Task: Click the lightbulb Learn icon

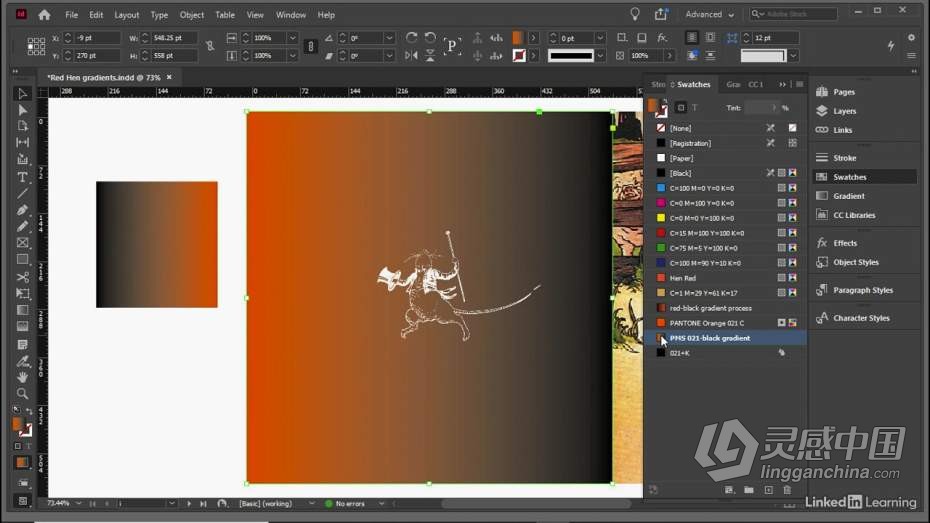Action: pyautogui.click(x=635, y=14)
